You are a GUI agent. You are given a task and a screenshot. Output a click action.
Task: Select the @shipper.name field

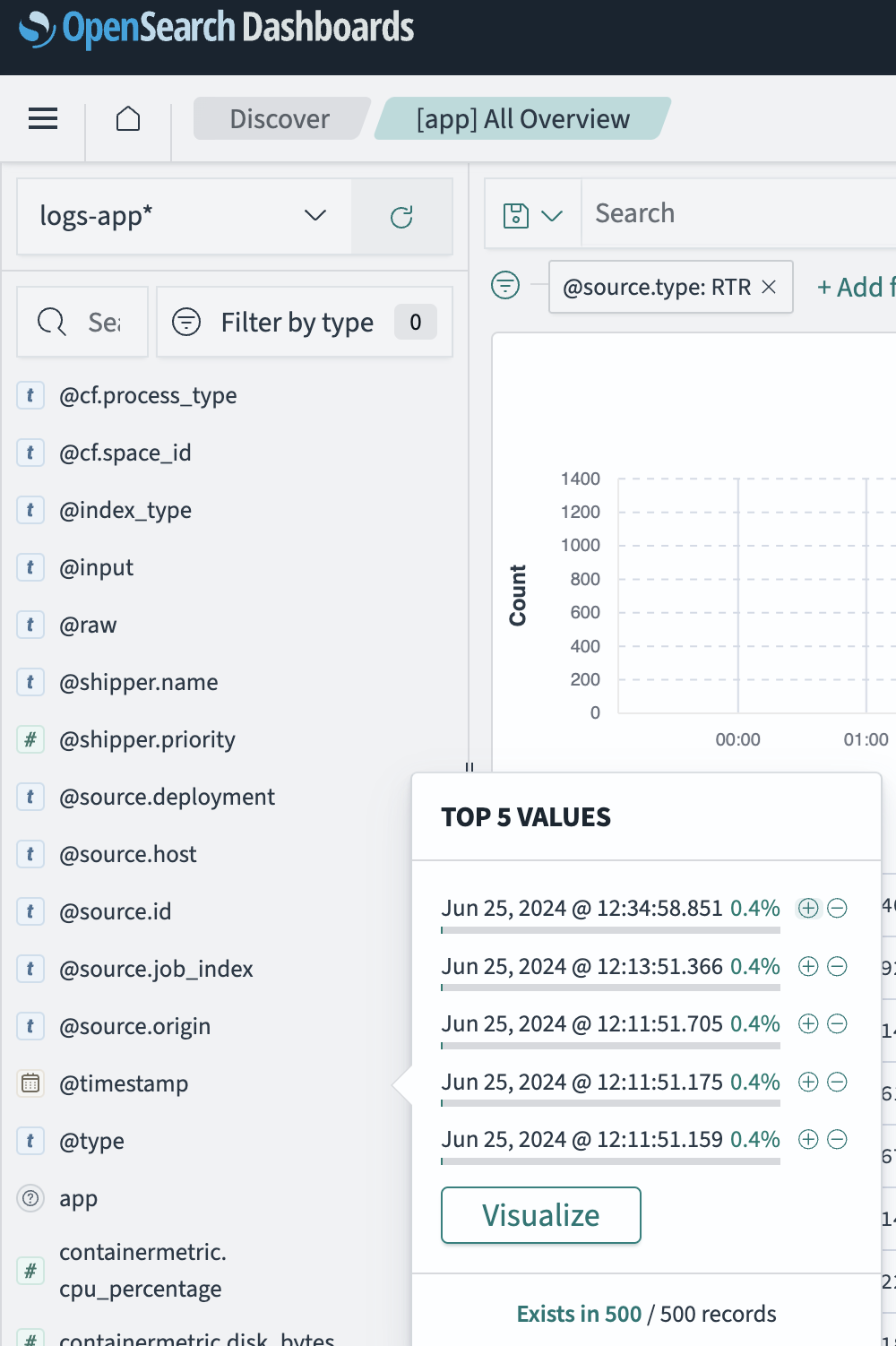pyautogui.click(x=139, y=682)
